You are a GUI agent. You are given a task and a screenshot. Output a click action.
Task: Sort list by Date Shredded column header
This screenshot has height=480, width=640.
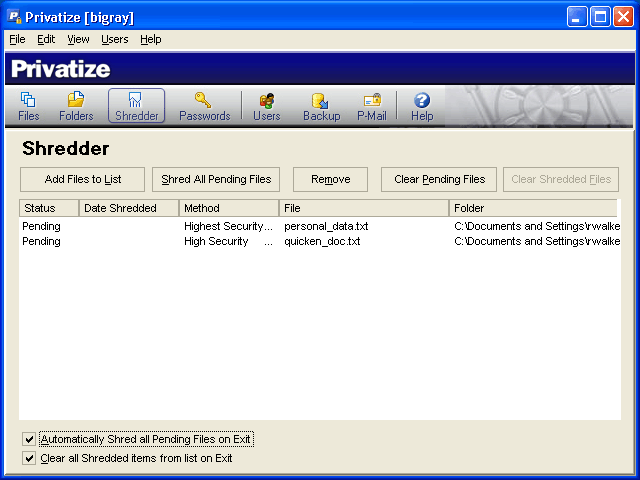(128, 208)
